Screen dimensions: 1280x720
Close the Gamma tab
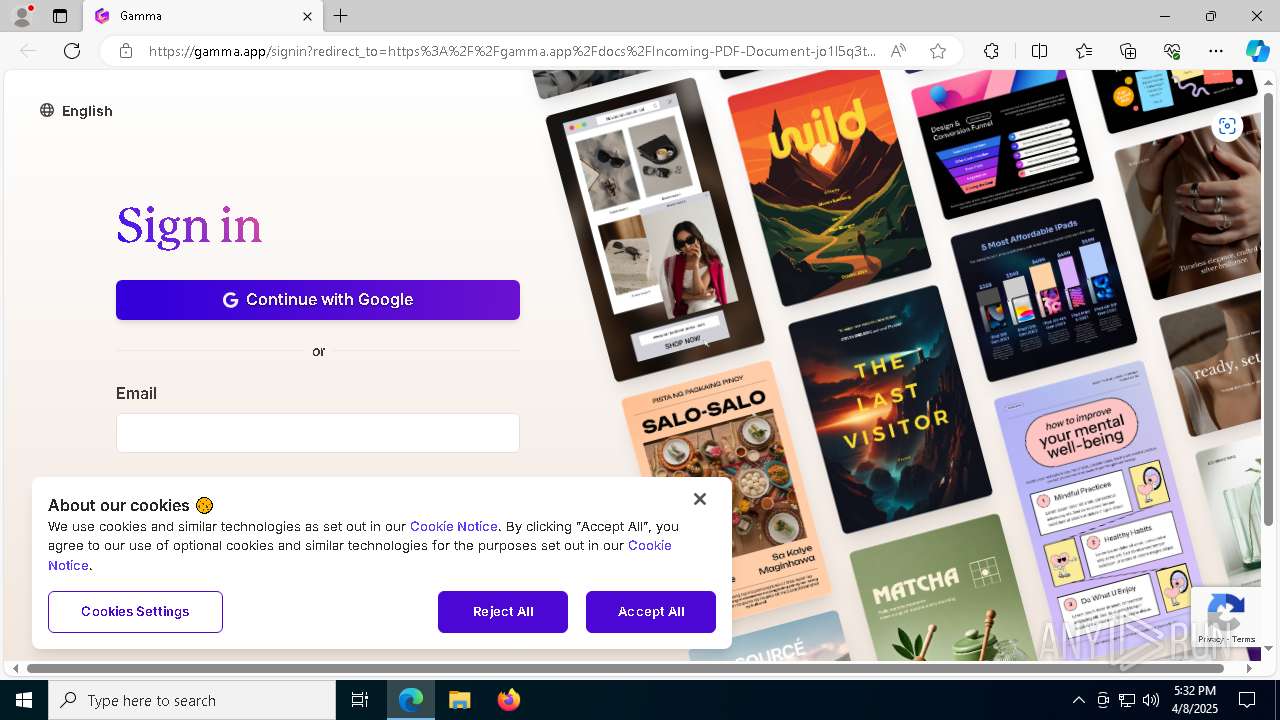click(x=307, y=16)
